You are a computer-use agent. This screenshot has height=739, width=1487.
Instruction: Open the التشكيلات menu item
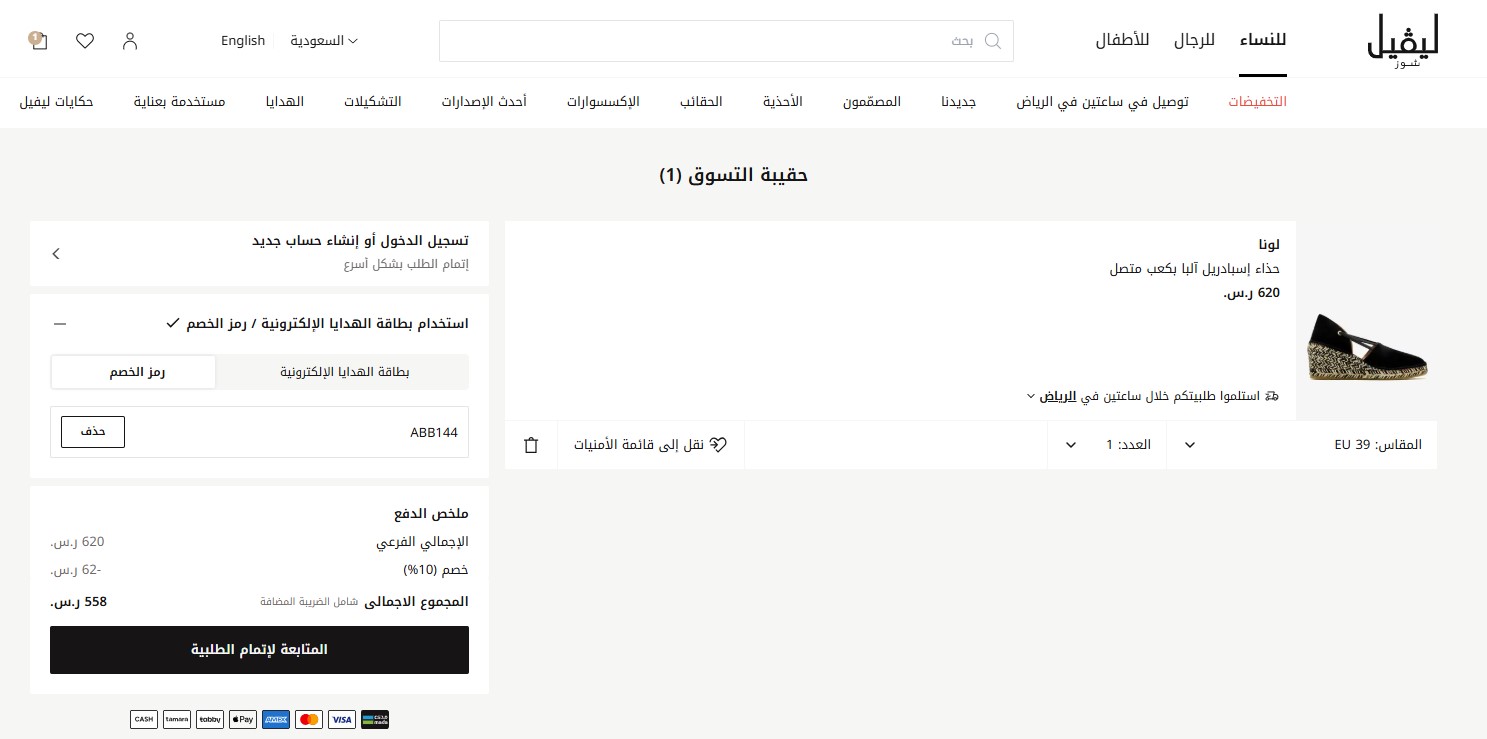[373, 102]
